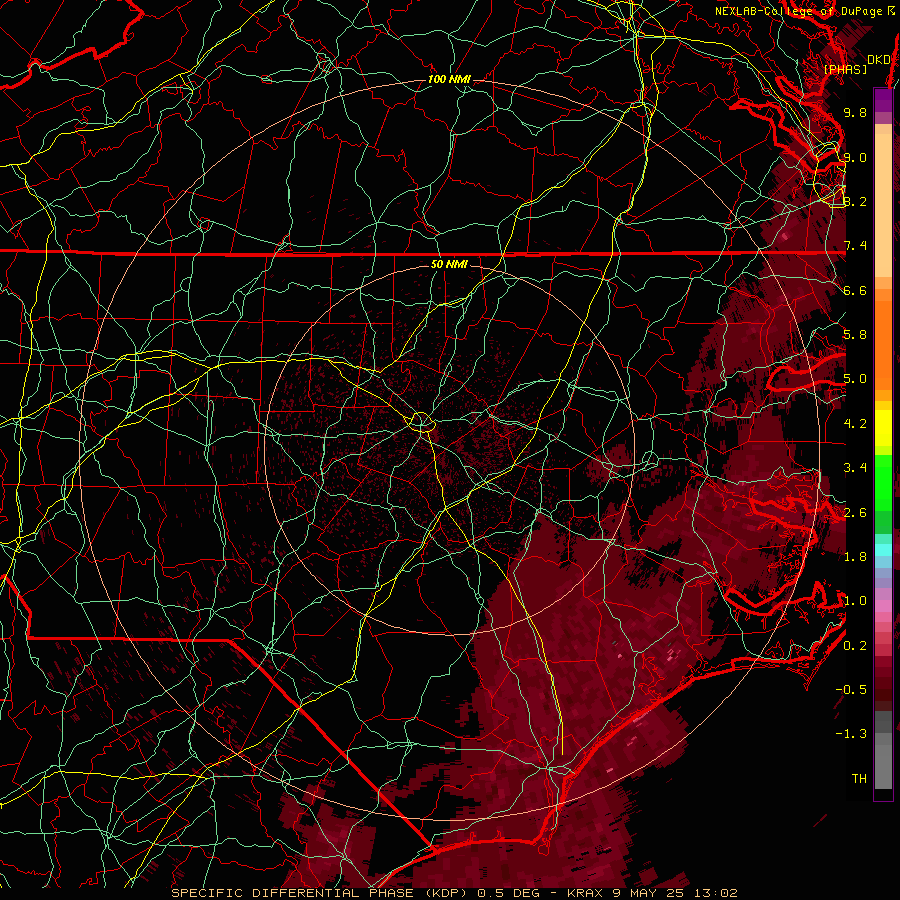The height and width of the screenshot is (900, 900).
Task: Click the 4.2 scale value
Action: (x=855, y=424)
